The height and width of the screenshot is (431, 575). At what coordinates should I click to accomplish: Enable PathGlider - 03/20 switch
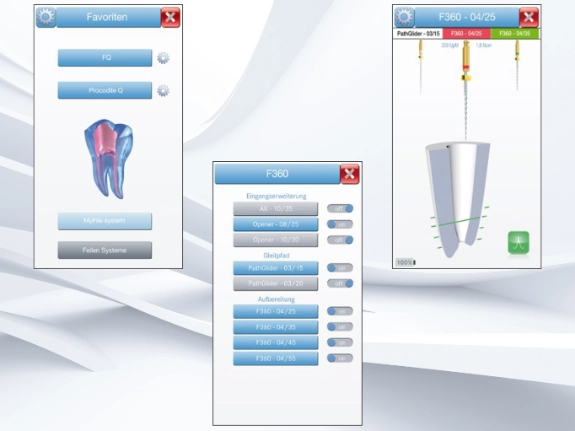pos(340,284)
